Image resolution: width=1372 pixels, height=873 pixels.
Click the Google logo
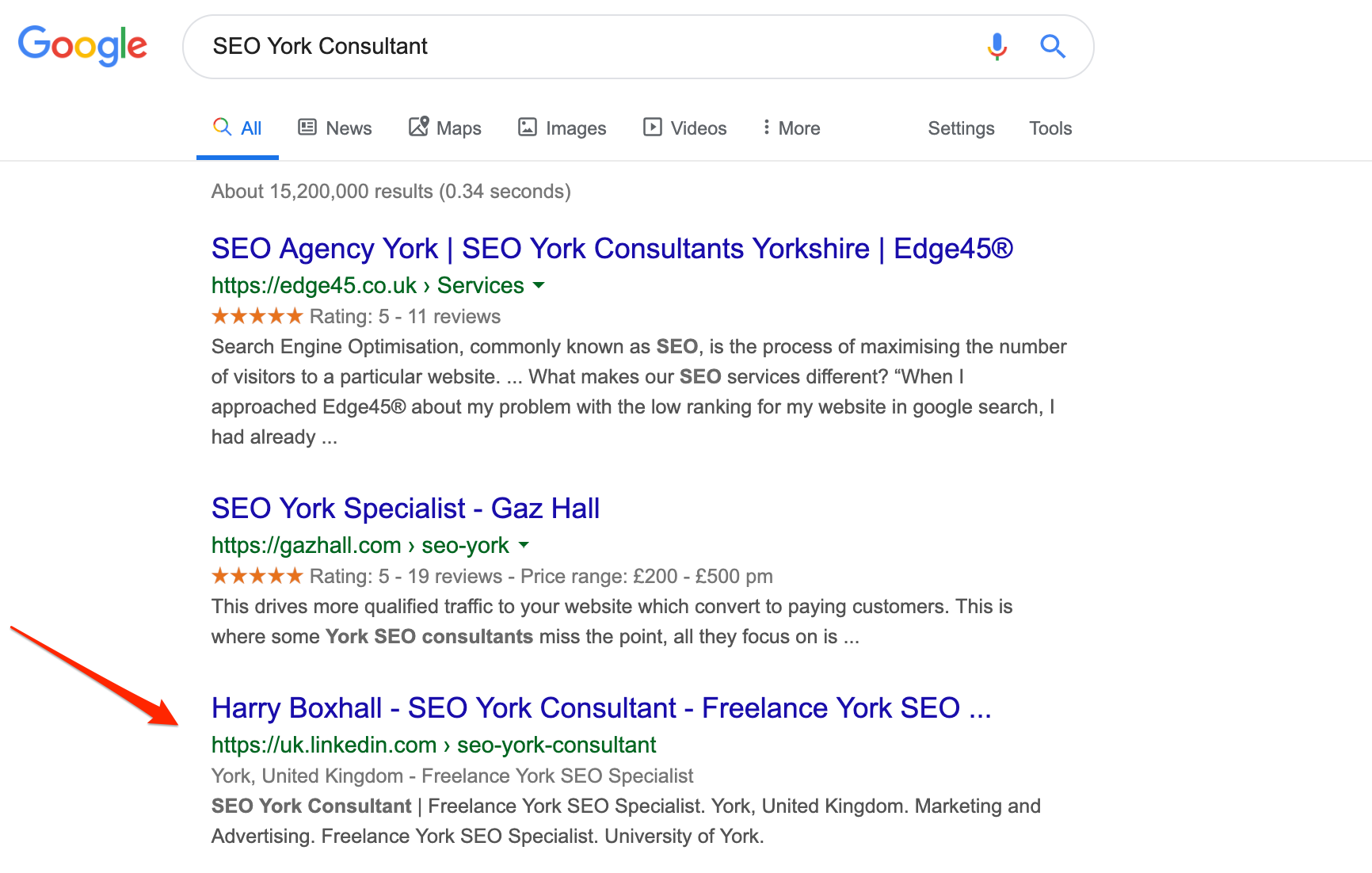coord(82,45)
